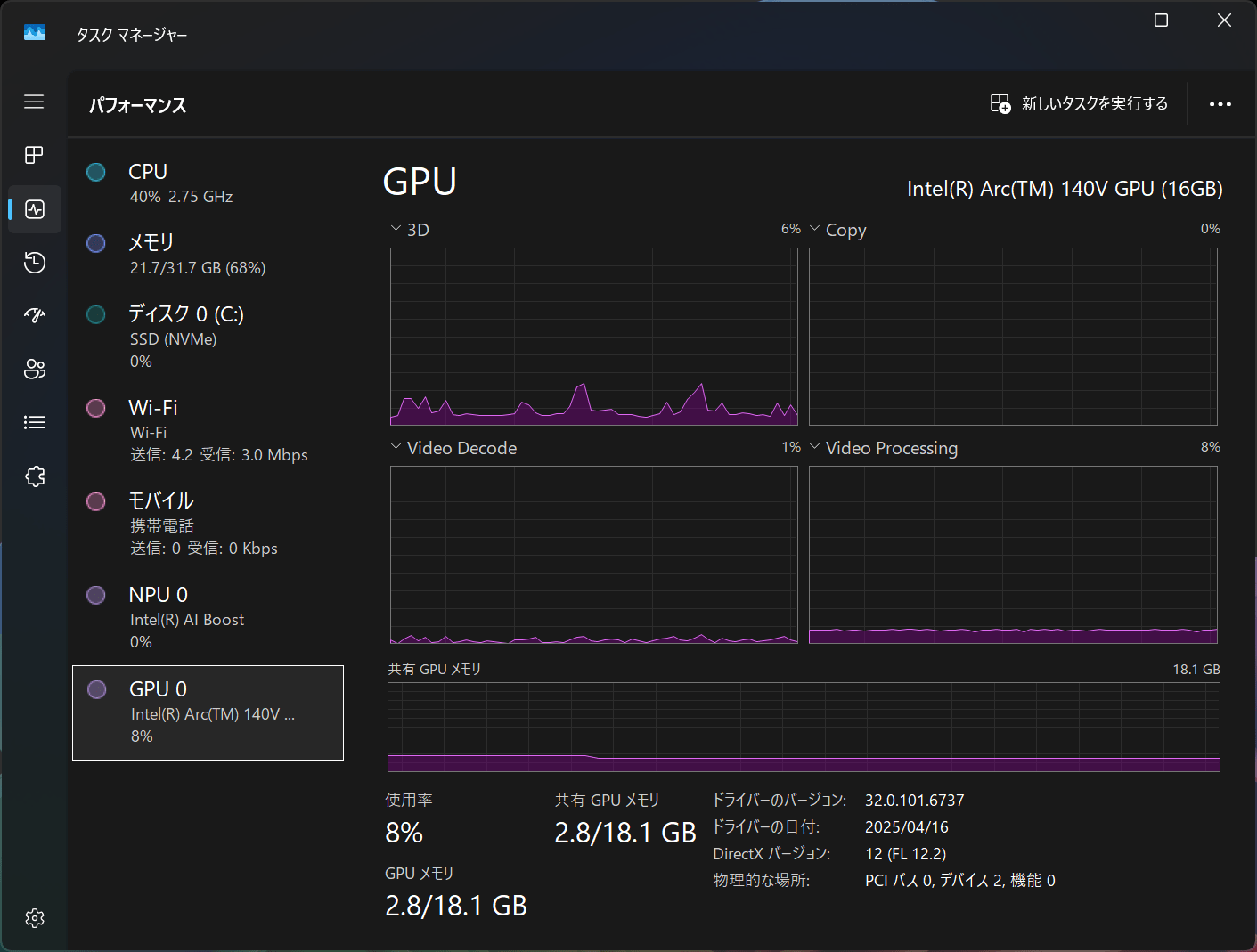Click the ドライバーのバージョン label

pyautogui.click(x=780, y=801)
